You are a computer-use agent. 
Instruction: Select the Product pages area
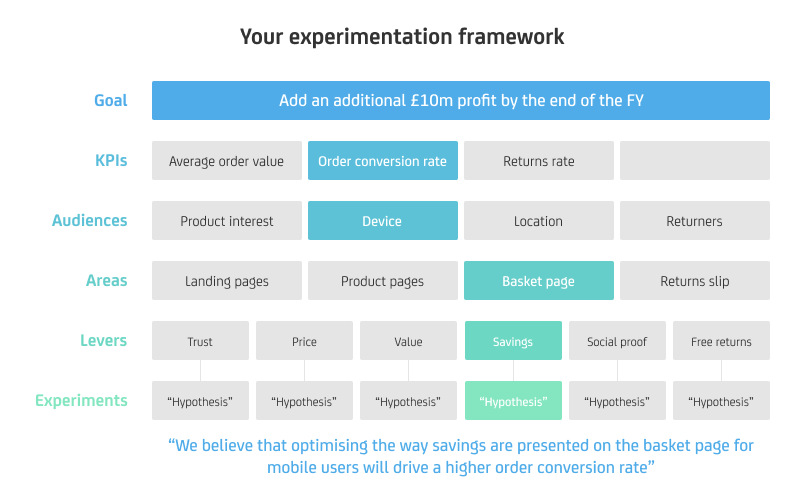[x=383, y=281]
